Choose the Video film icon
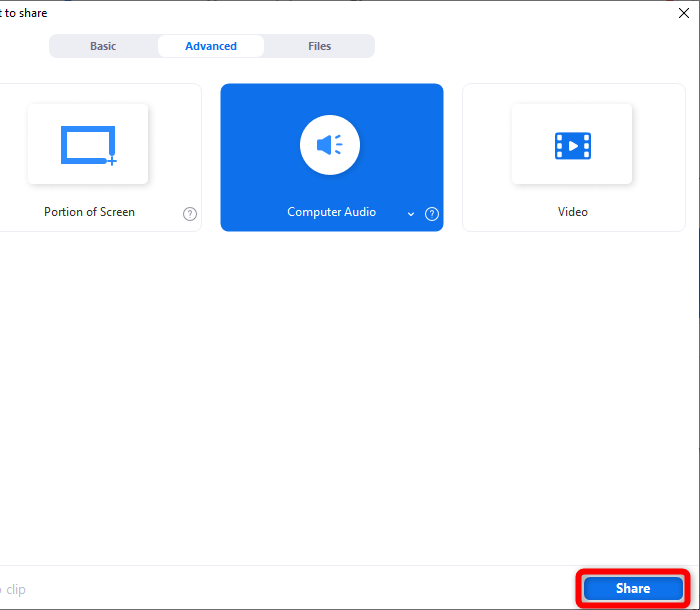Image resolution: width=700 pixels, height=610 pixels. pyautogui.click(x=573, y=146)
